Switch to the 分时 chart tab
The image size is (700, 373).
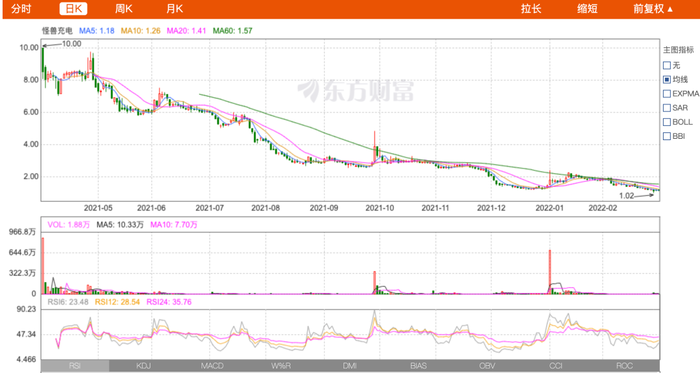click(x=21, y=9)
